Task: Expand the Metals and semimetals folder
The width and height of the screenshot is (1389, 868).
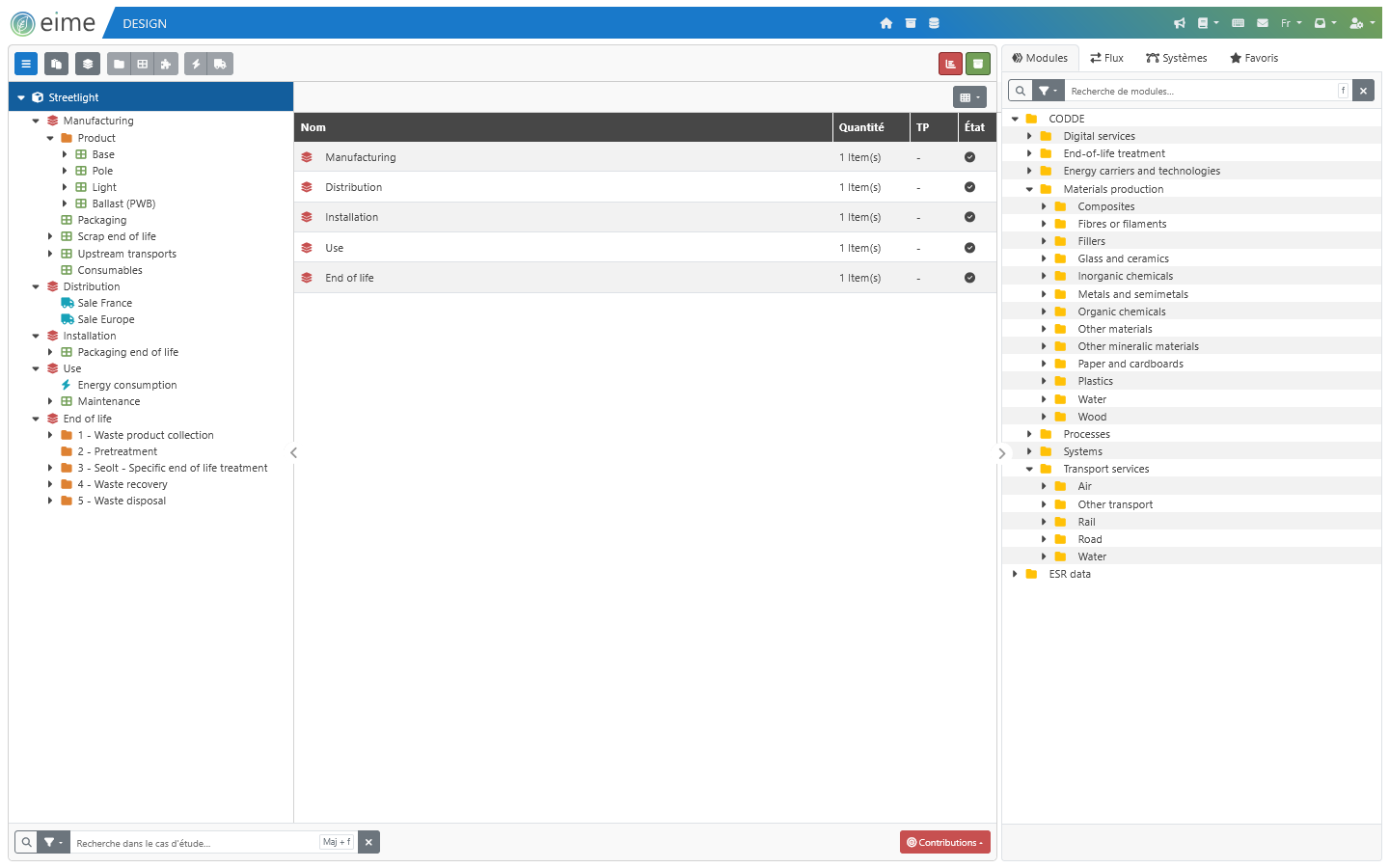Action: pos(1044,294)
